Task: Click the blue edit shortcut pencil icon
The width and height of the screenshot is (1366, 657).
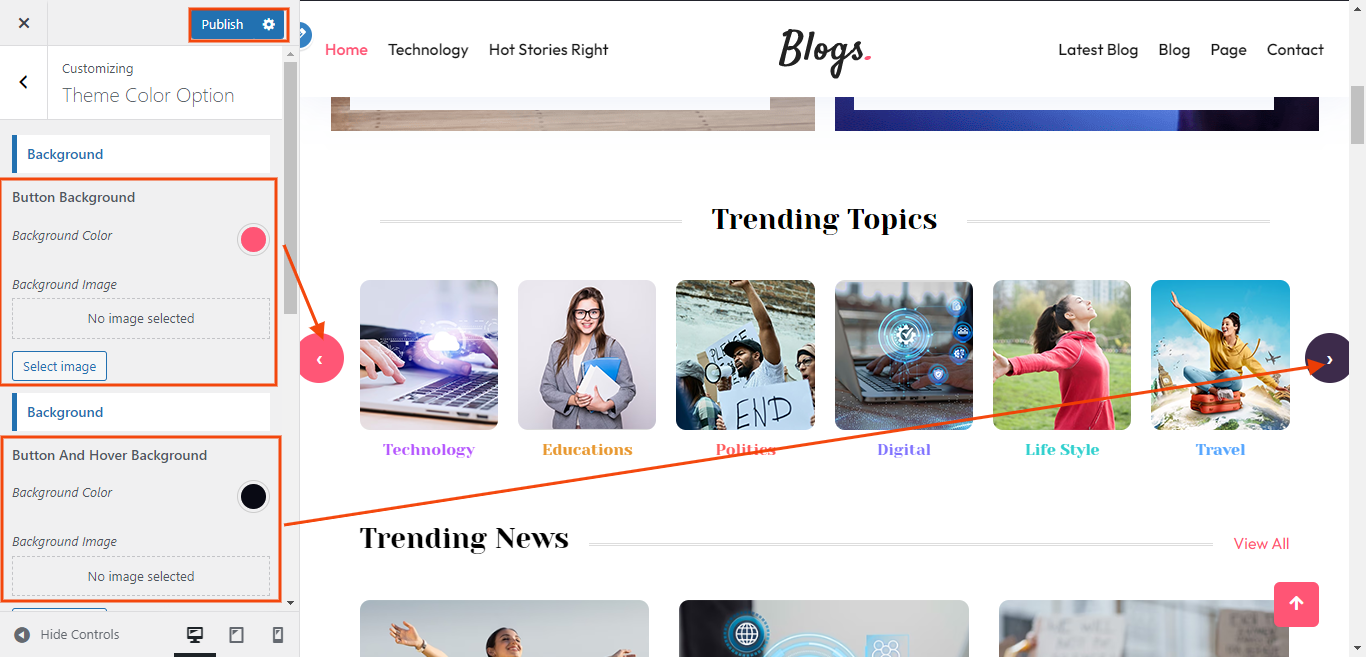Action: tap(304, 35)
